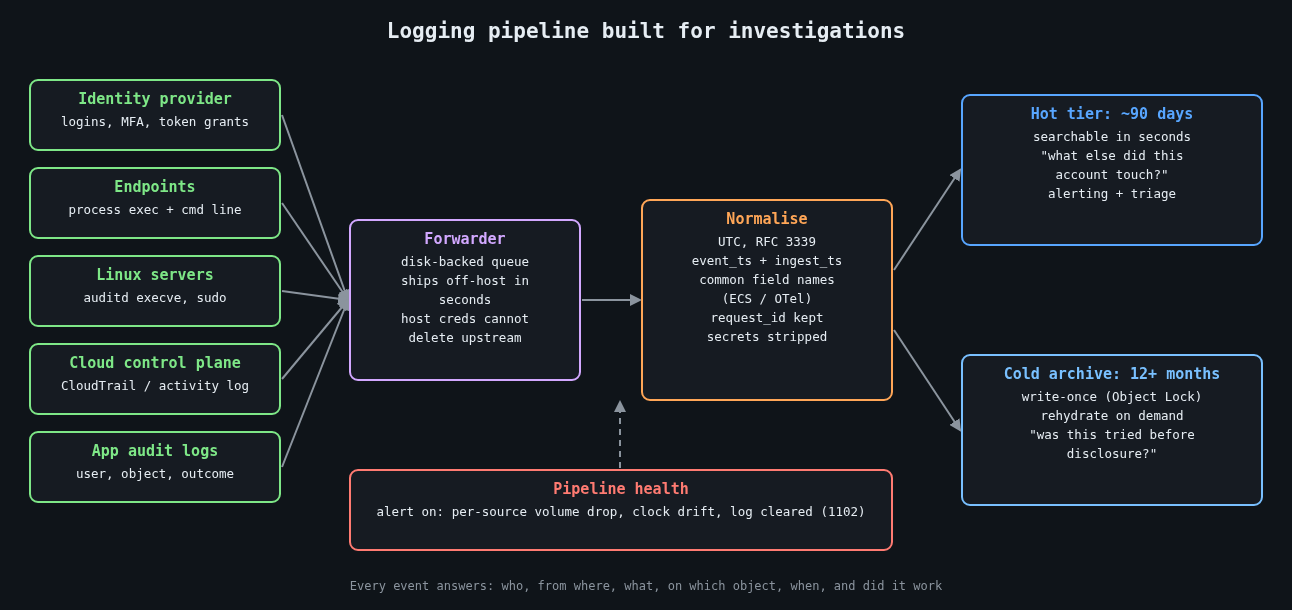The height and width of the screenshot is (610, 1292).
Task: Click the text 'auditd execve, sudo'
Action: tap(155, 298)
